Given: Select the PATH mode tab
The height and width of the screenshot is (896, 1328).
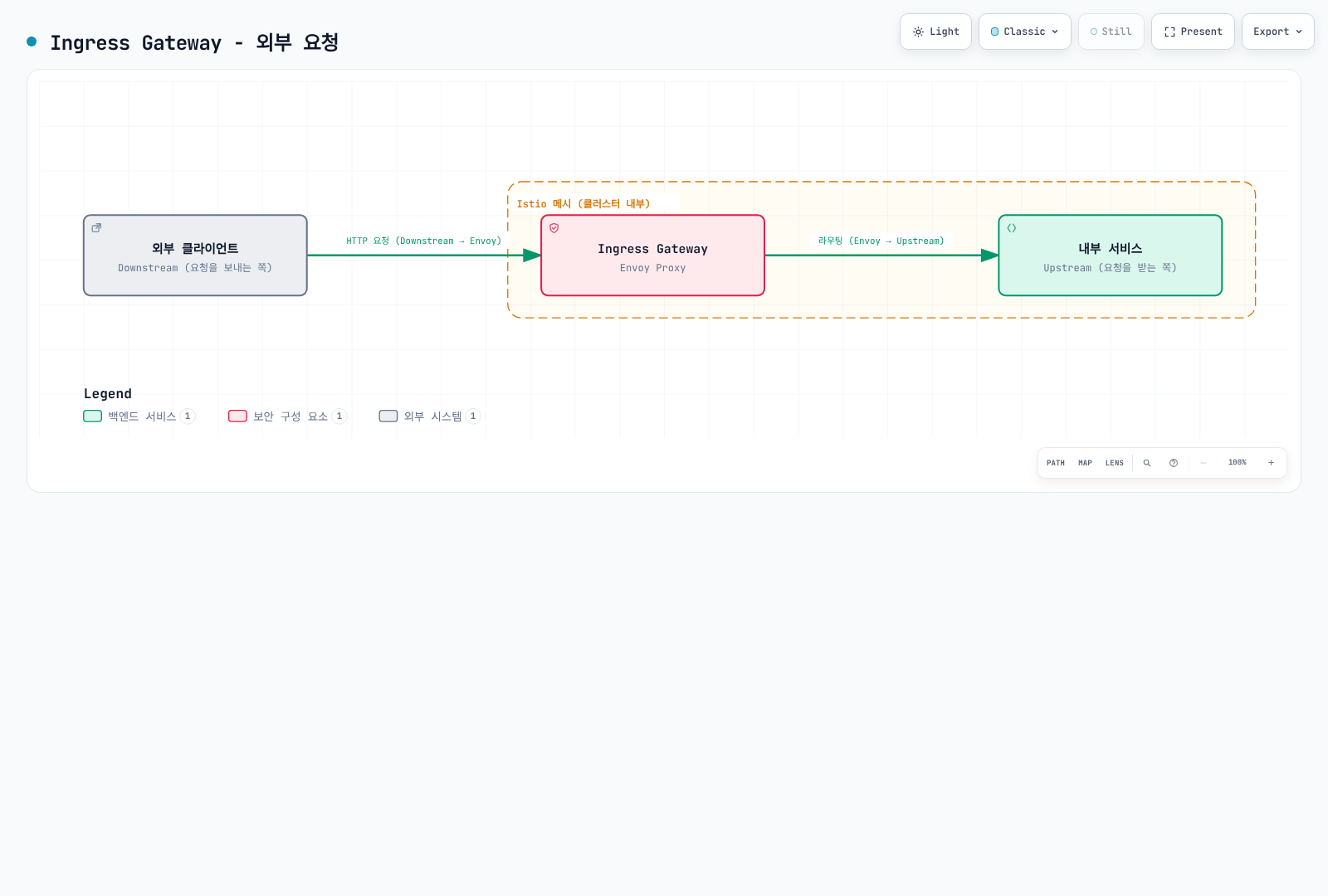Looking at the screenshot, I should point(1056,463).
